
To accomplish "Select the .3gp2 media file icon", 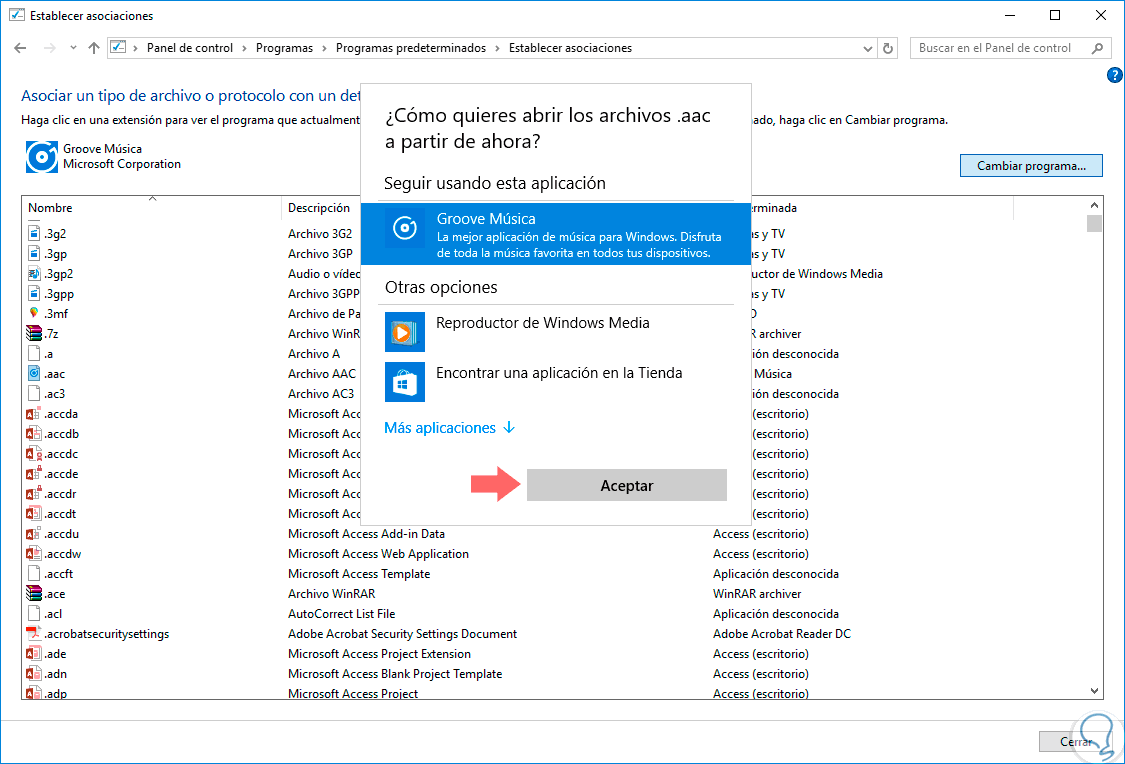I will point(34,273).
